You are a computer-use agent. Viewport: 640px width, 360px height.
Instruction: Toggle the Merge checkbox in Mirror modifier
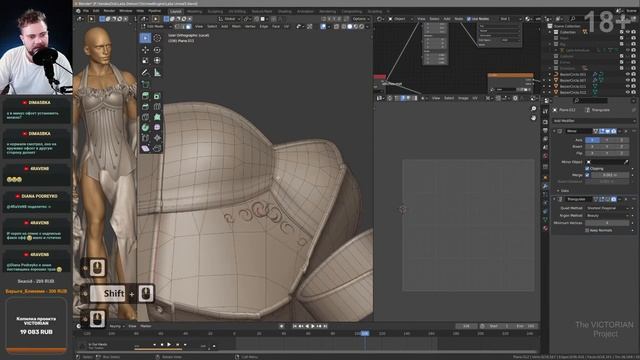point(587,175)
